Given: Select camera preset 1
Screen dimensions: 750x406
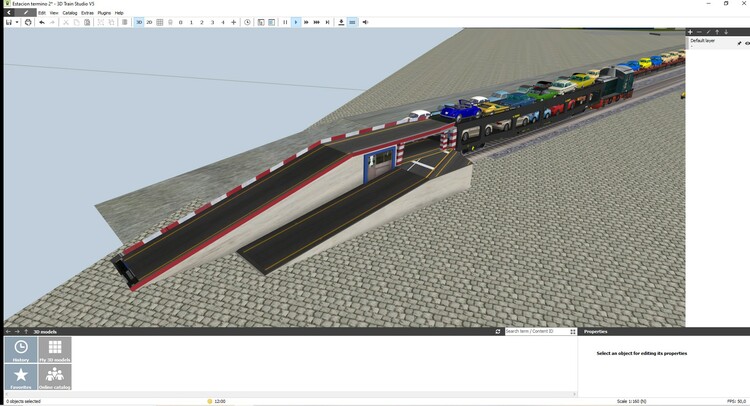Looking at the screenshot, I should click(191, 22).
